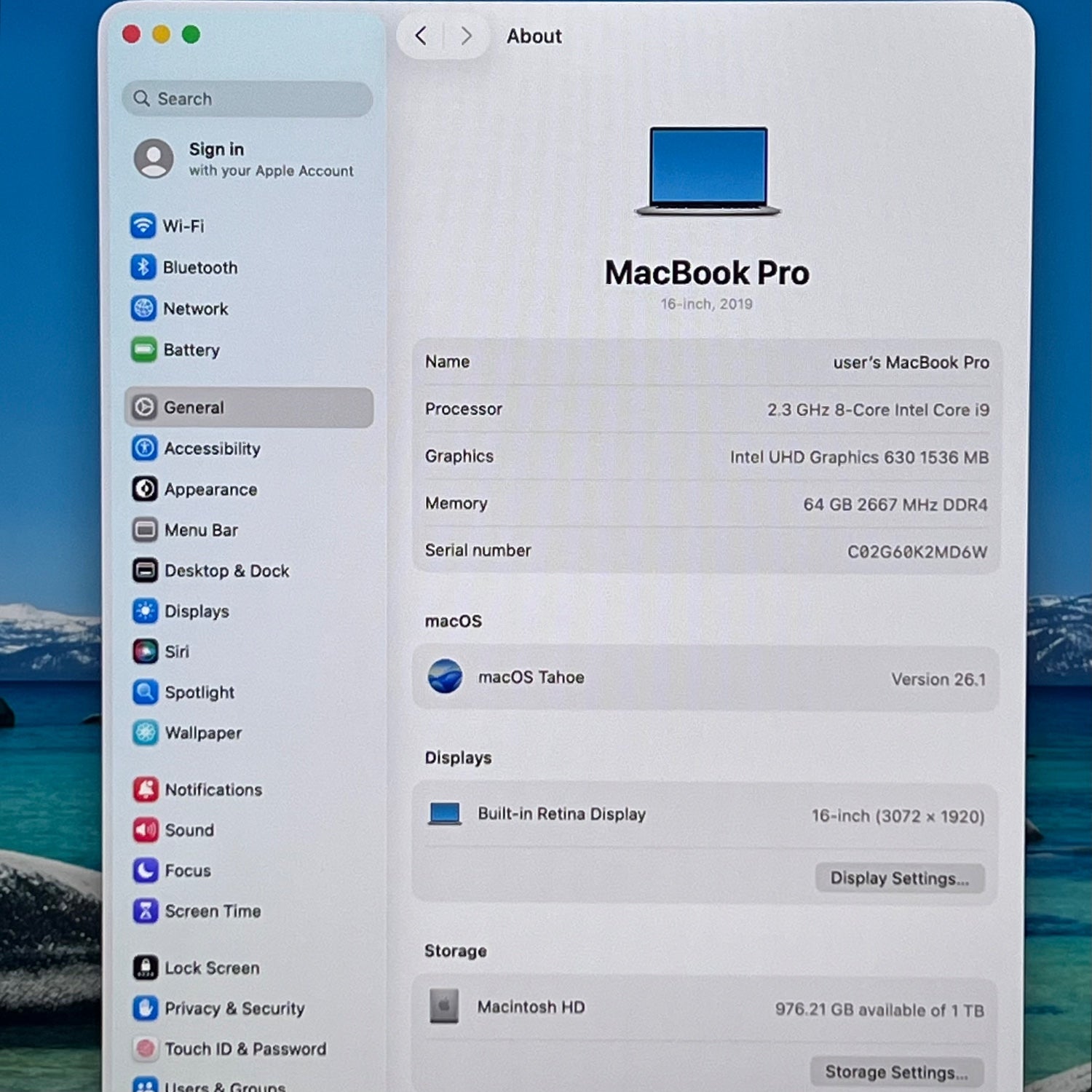Viewport: 1092px width, 1092px height.
Task: Click the green Battery icon
Action: 143,350
